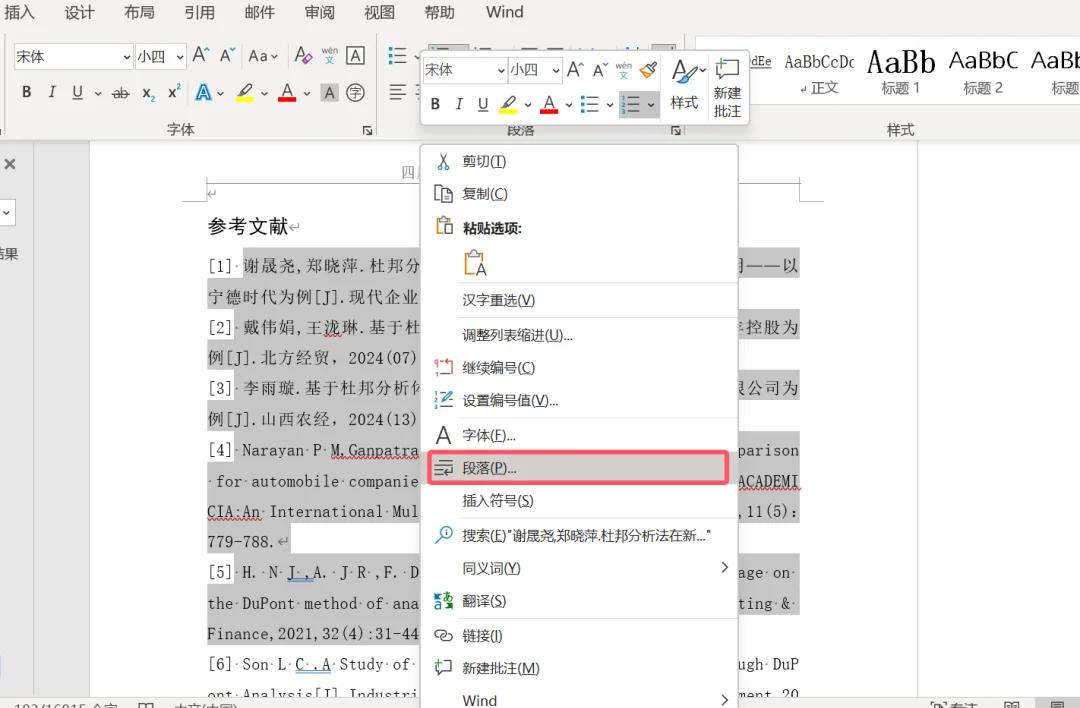Toggle Italic in the floating mini toolbar
Screen dimensions: 1080x708
click(459, 104)
